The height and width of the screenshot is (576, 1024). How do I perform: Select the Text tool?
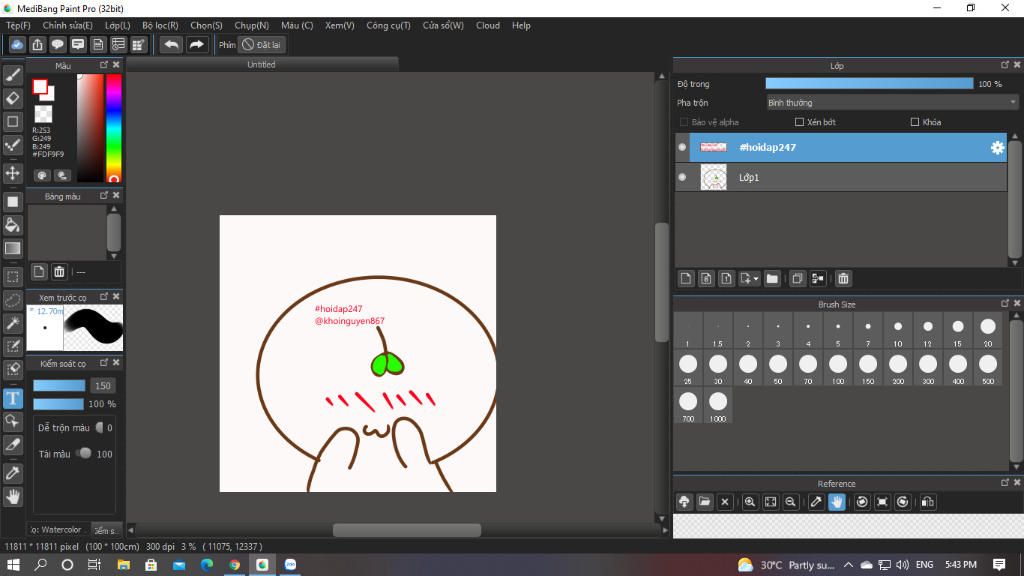[x=12, y=398]
